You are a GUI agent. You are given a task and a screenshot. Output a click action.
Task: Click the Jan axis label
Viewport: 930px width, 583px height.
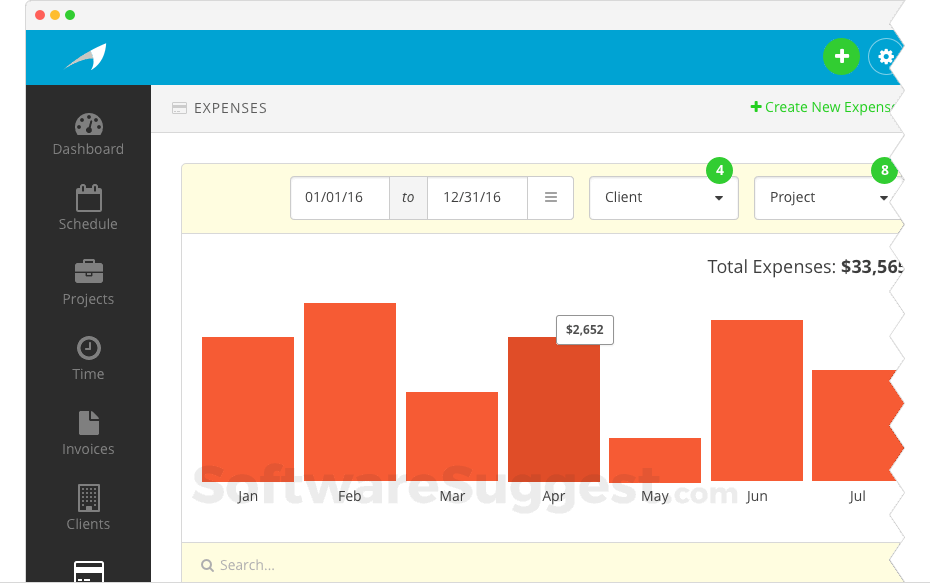point(248,496)
